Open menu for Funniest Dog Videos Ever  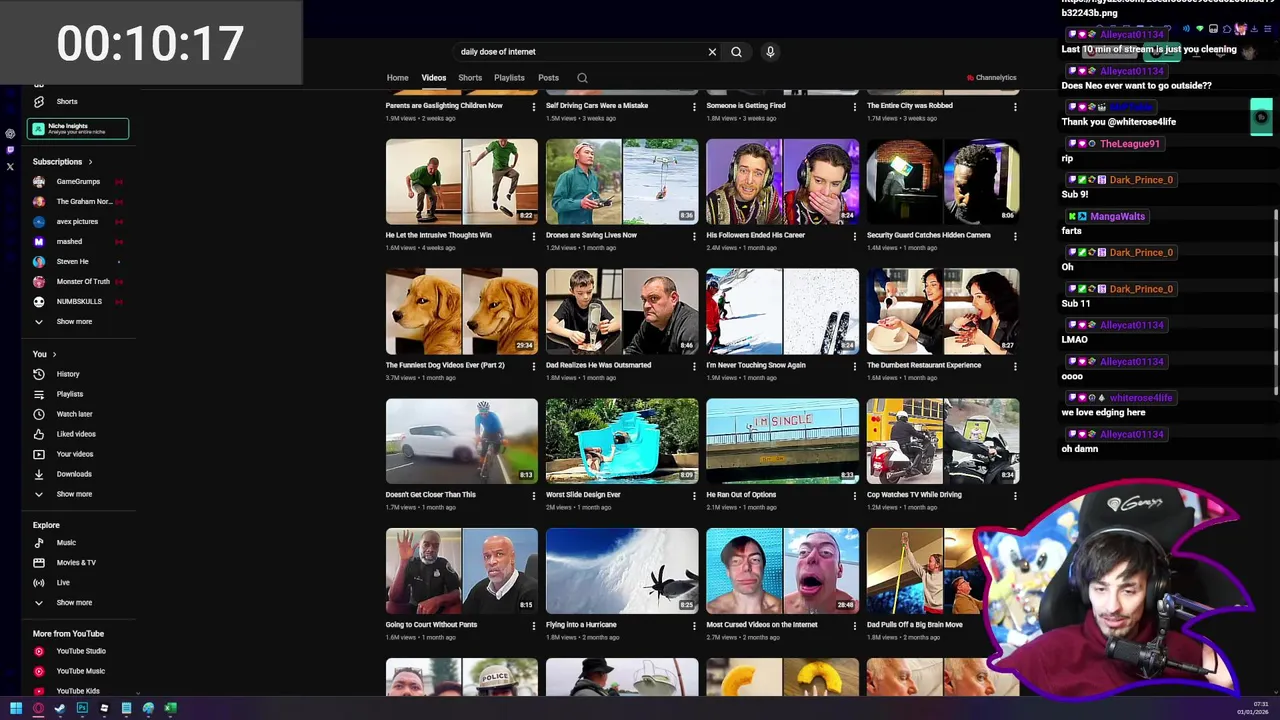click(533, 366)
